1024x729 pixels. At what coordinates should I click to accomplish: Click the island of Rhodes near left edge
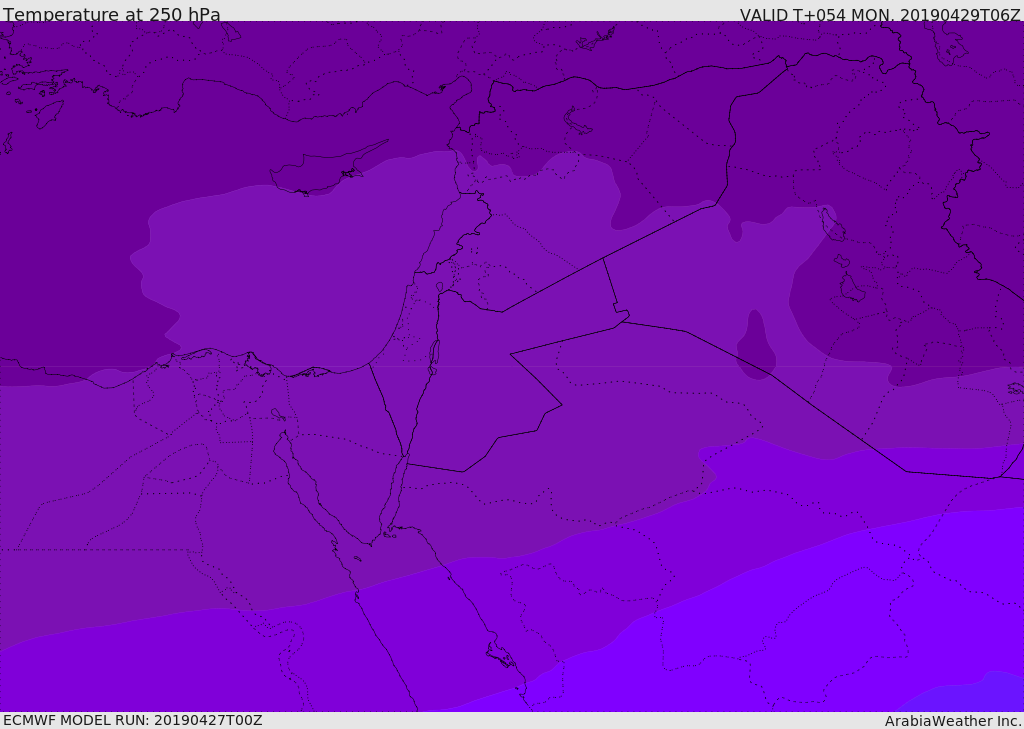click(47, 113)
